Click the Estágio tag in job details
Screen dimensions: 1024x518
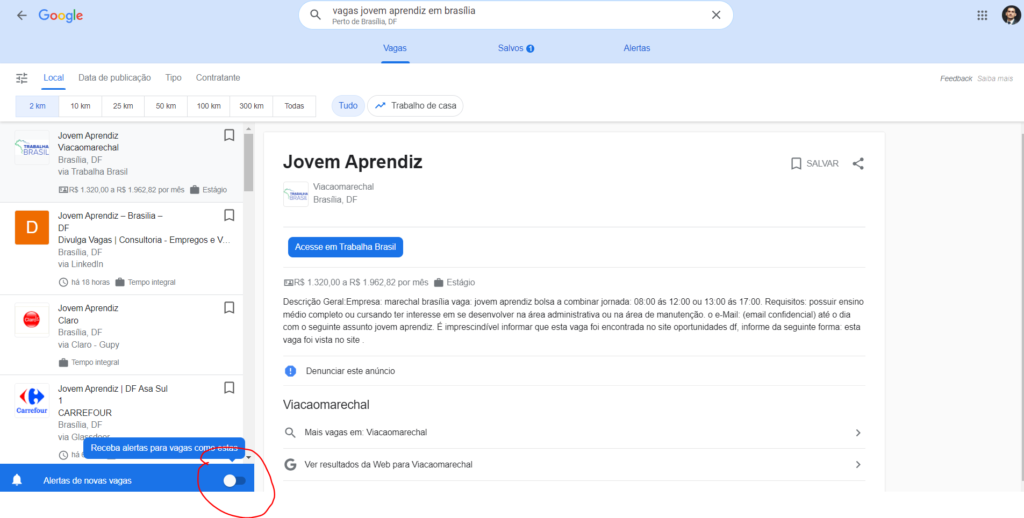(460, 283)
